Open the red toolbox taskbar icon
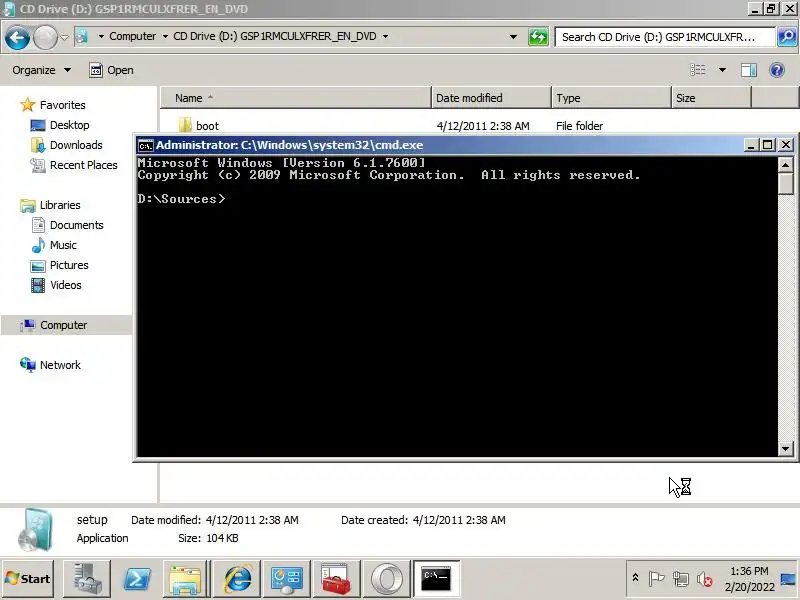This screenshot has width=800, height=600. (336, 579)
